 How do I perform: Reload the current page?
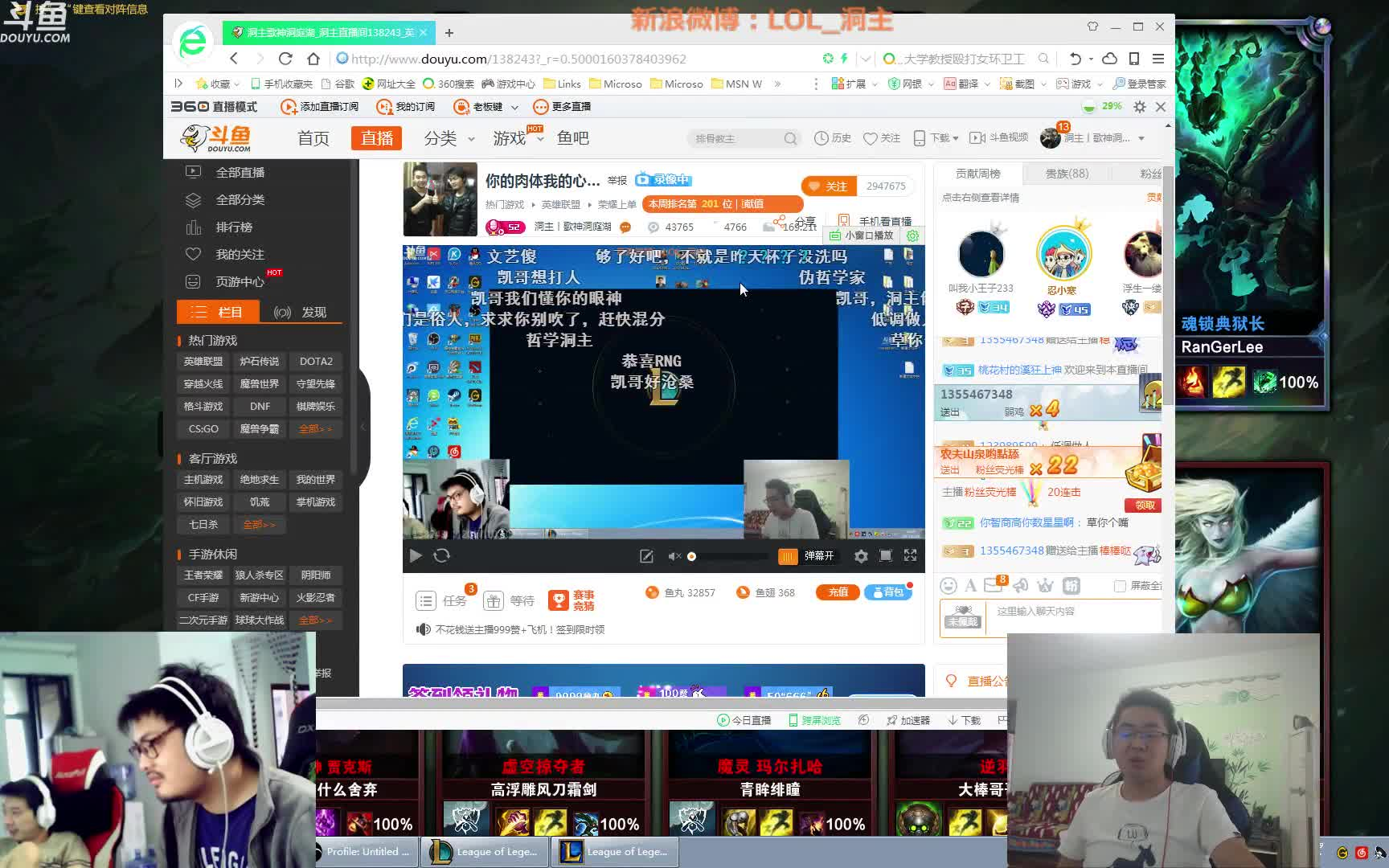tap(285, 59)
